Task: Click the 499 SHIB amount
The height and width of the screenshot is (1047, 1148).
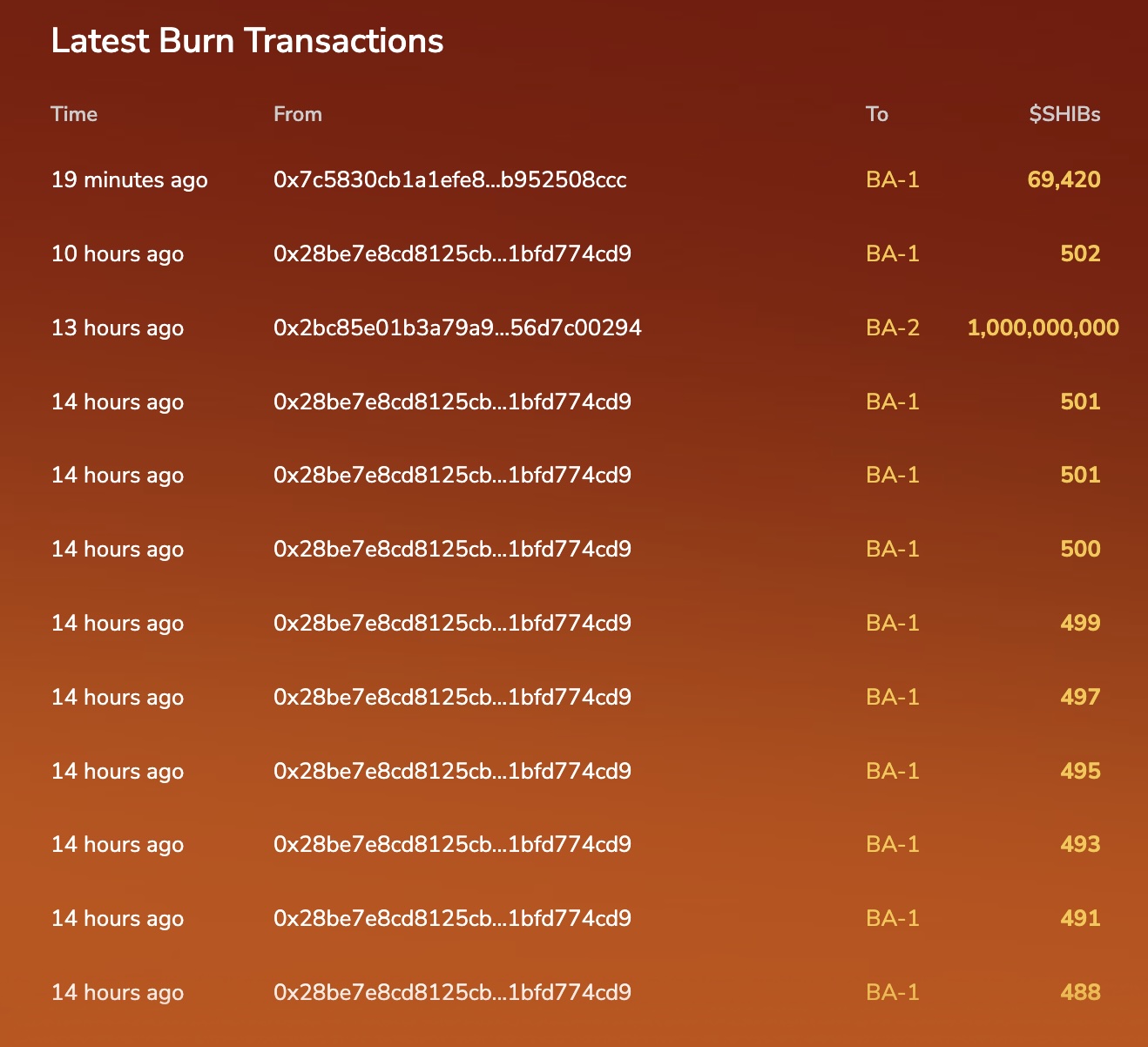Action: tap(1081, 624)
